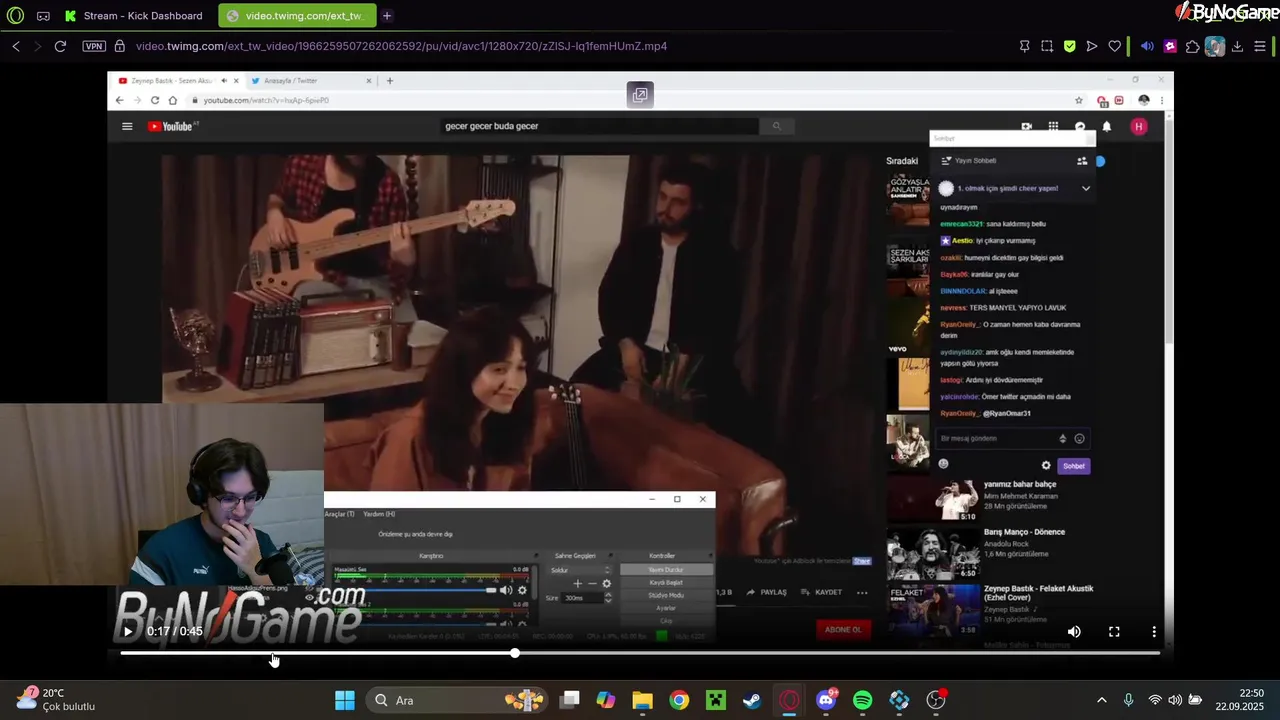Open the system volume tray icon

[x=1175, y=700]
